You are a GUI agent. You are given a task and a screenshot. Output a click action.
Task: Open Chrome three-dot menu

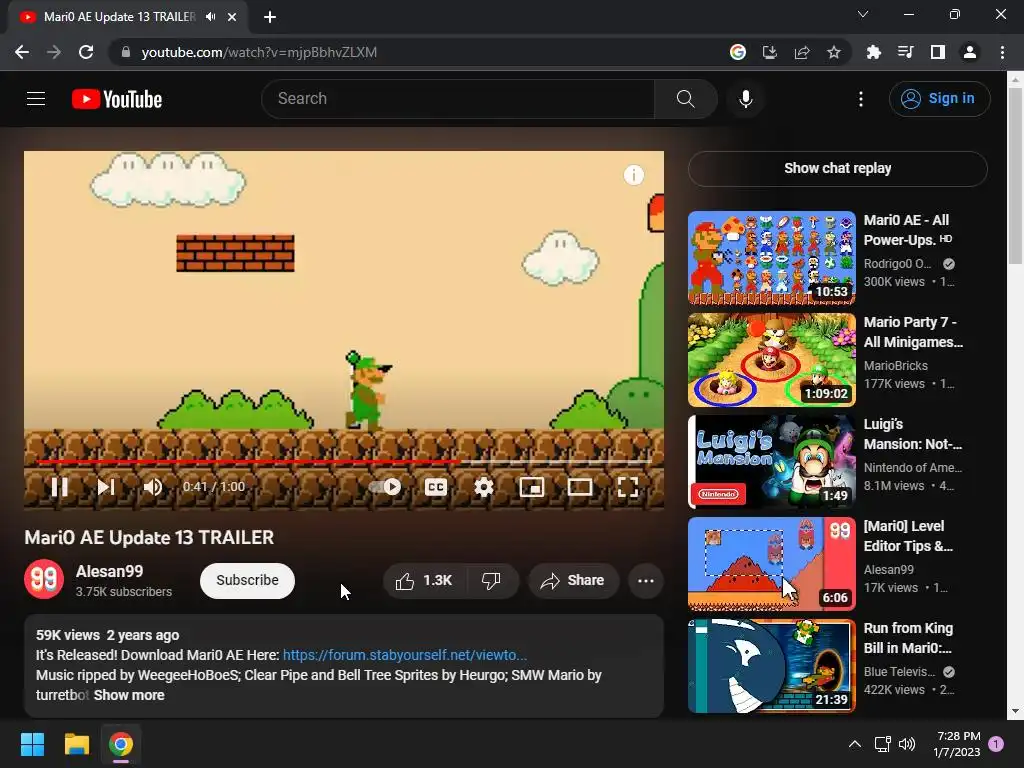pos(1002,52)
